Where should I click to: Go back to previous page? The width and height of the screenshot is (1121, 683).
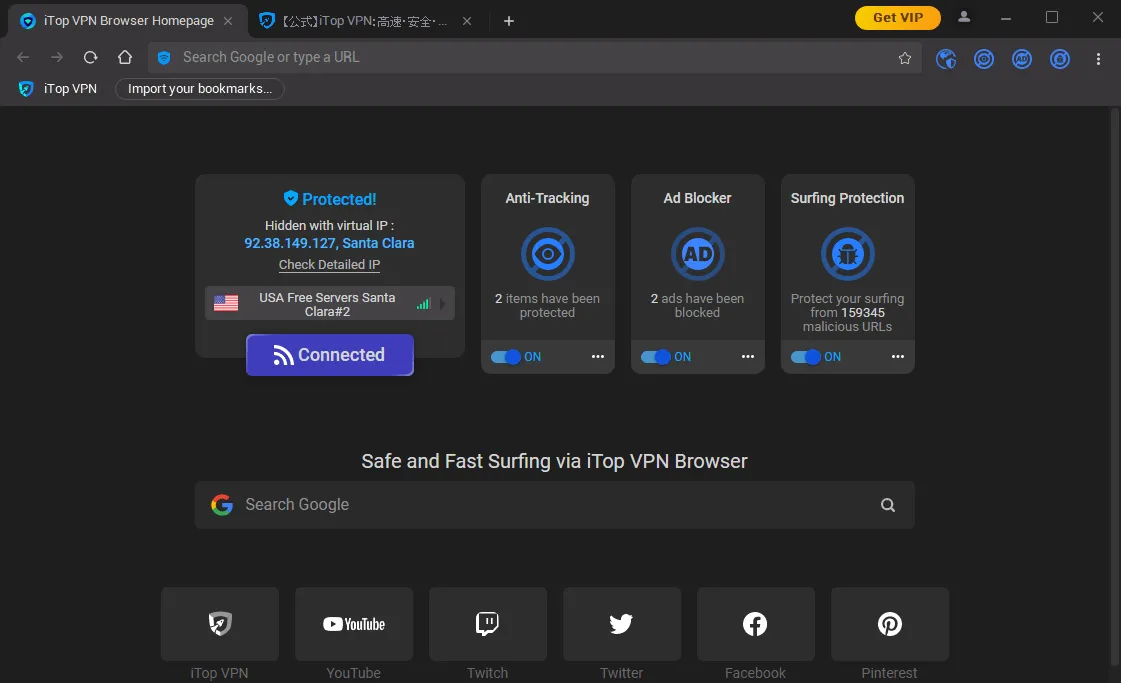[x=23, y=57]
